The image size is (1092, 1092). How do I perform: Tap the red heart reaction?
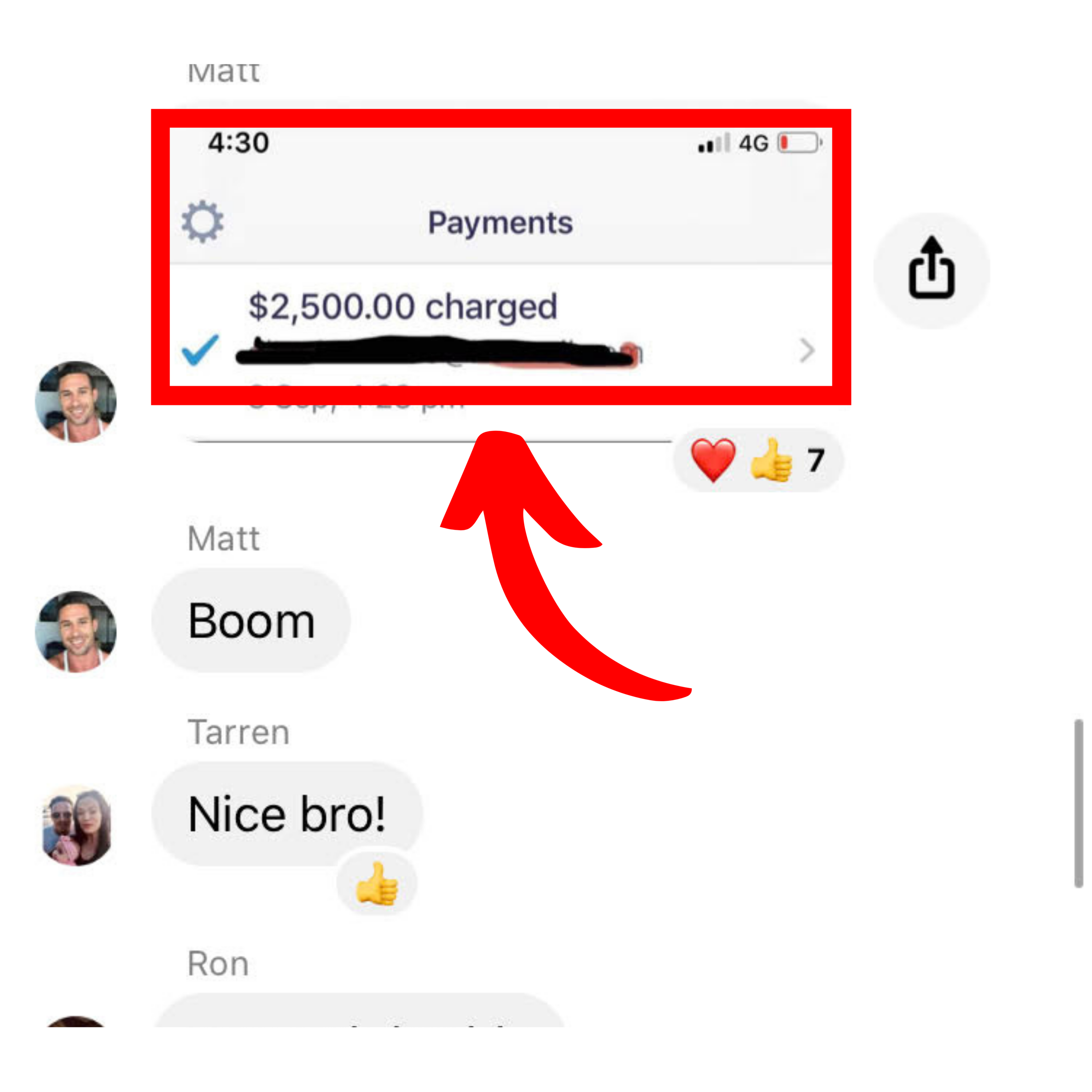(x=713, y=460)
